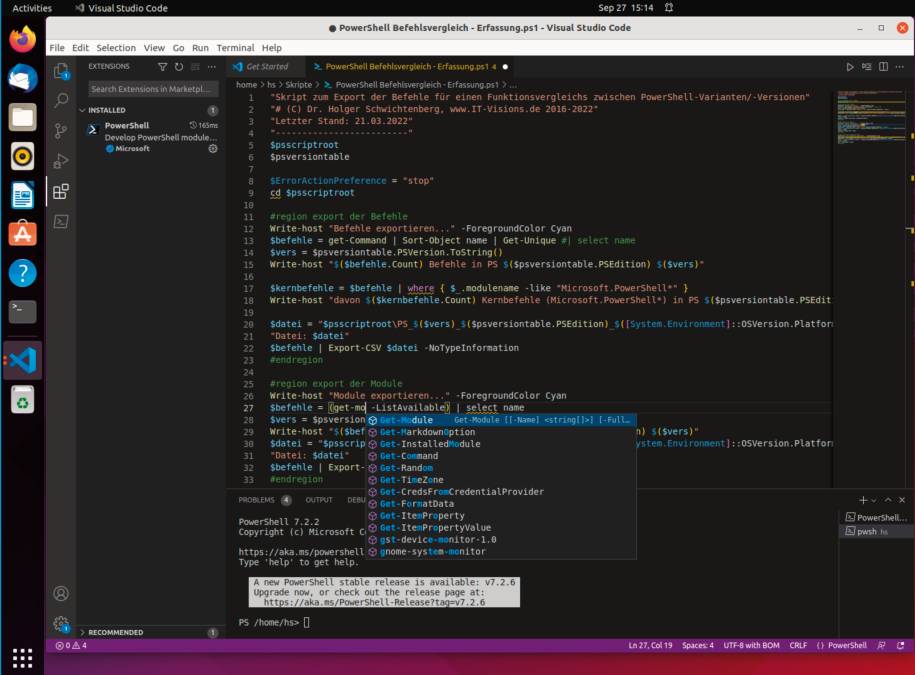
Task: Open editor more actions ellipsis
Action: tap(900, 67)
